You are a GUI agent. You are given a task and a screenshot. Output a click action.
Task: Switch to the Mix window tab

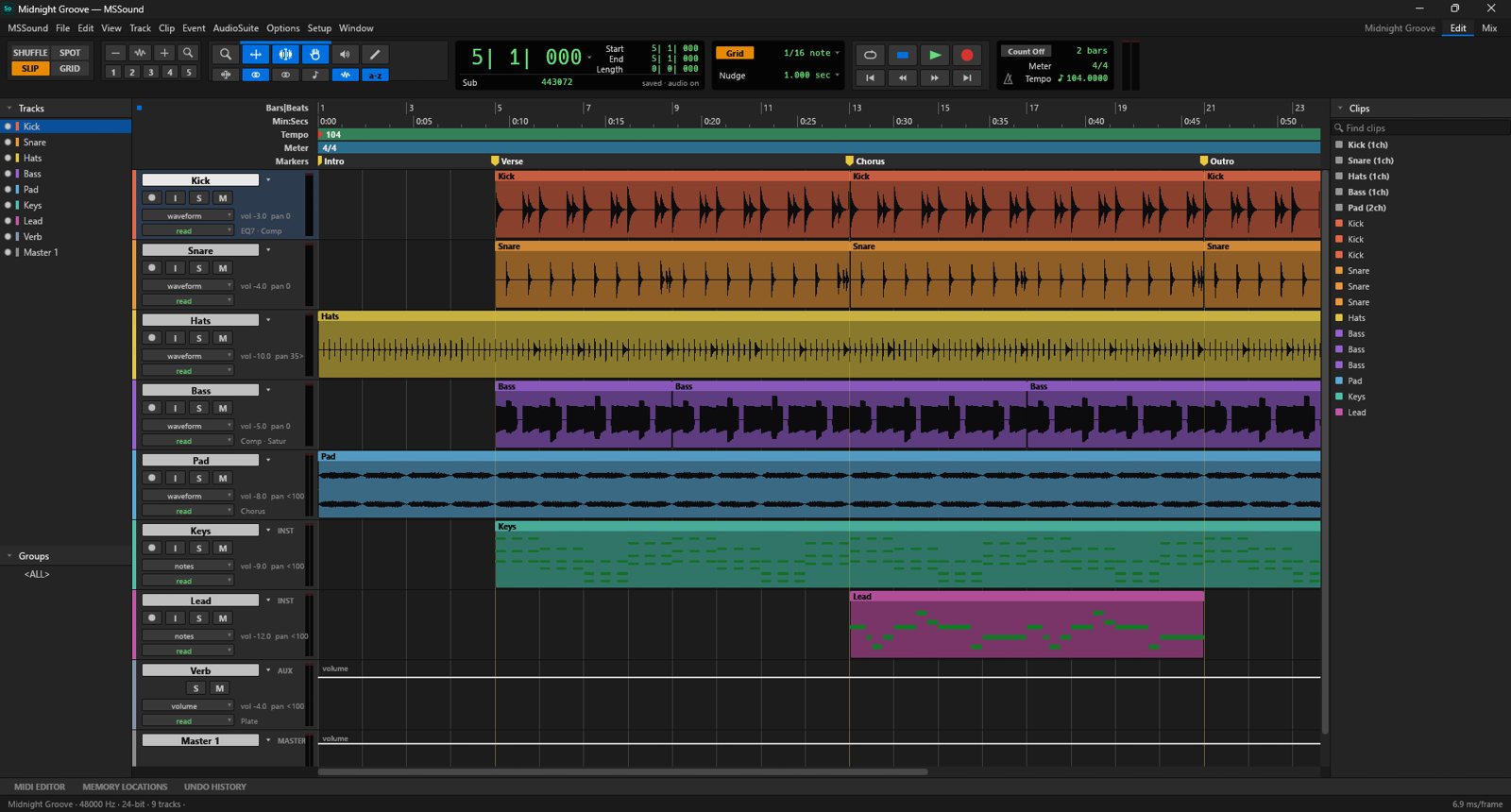(x=1489, y=28)
